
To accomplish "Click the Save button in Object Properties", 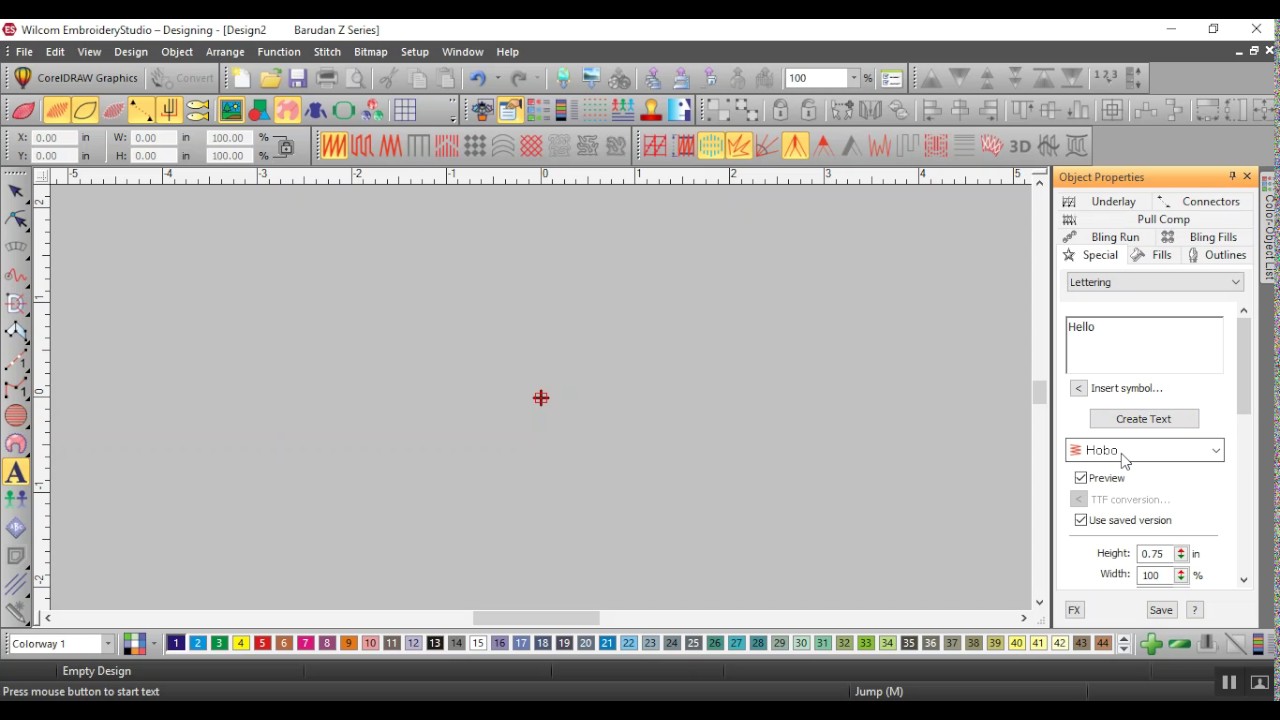I will (1161, 610).
